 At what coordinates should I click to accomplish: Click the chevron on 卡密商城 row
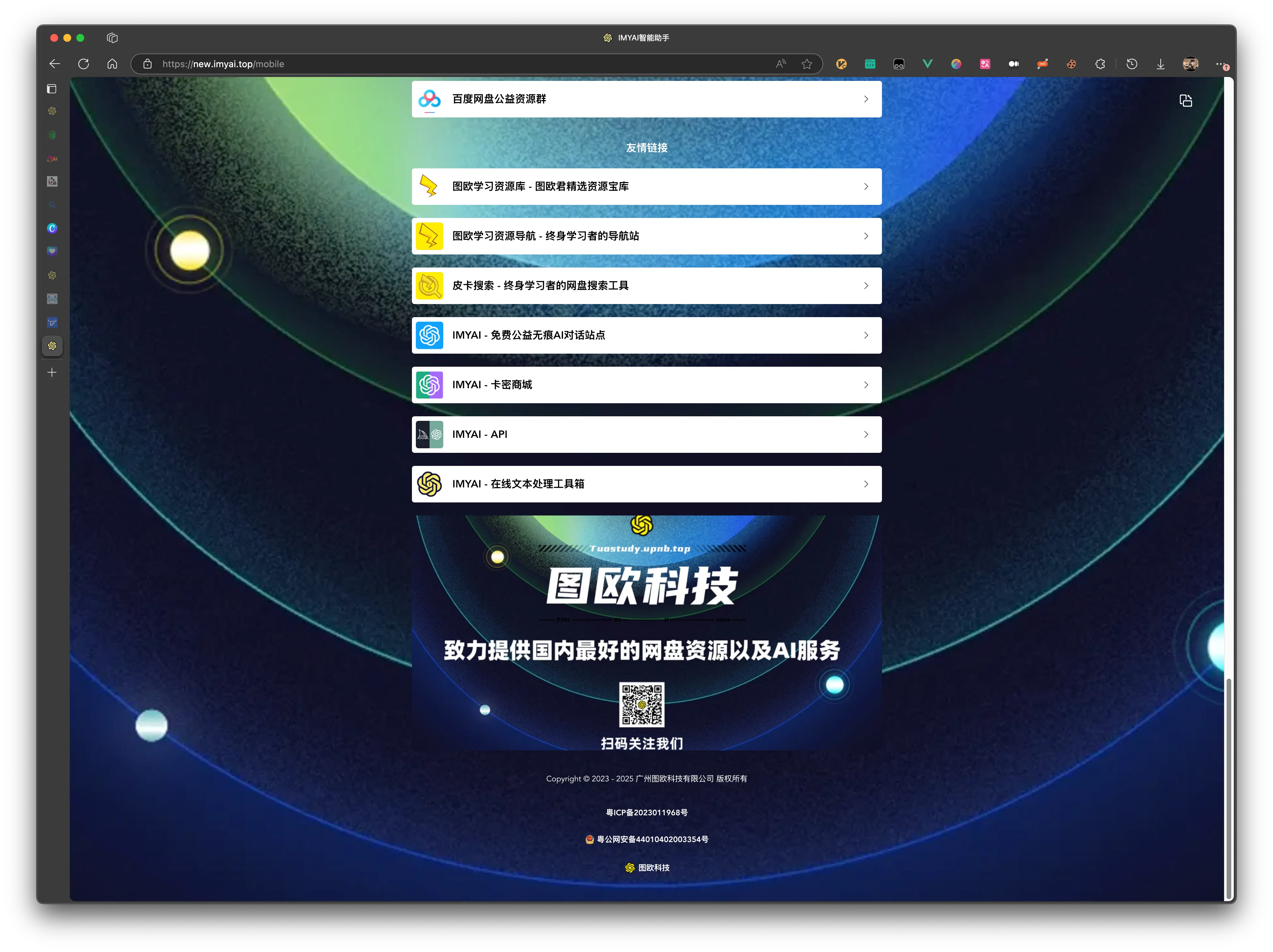click(x=866, y=385)
